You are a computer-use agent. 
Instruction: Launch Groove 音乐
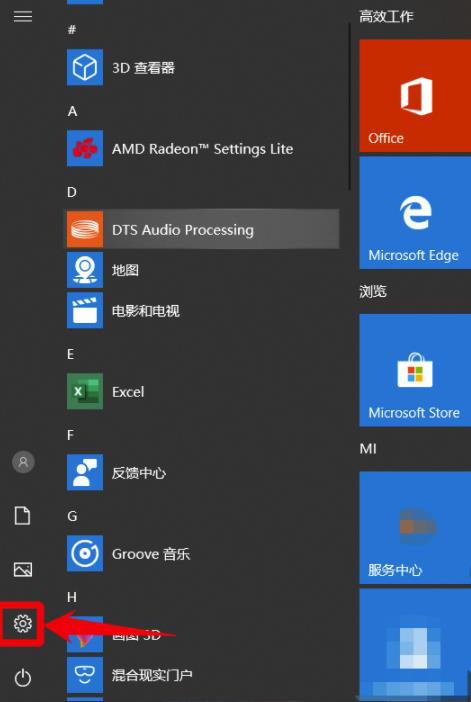click(203, 554)
